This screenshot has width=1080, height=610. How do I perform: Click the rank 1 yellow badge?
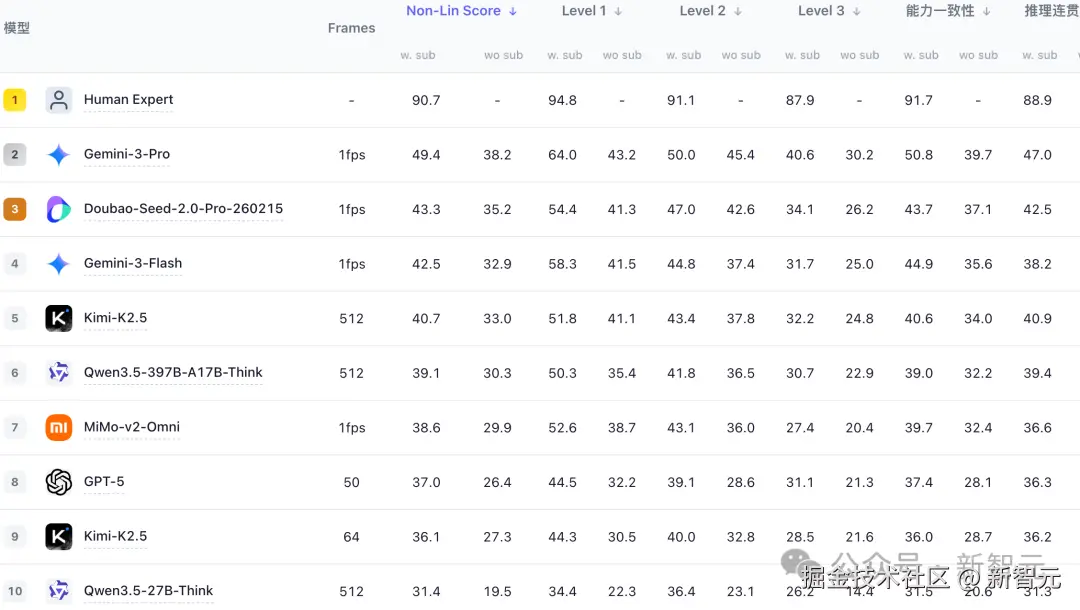point(14,100)
